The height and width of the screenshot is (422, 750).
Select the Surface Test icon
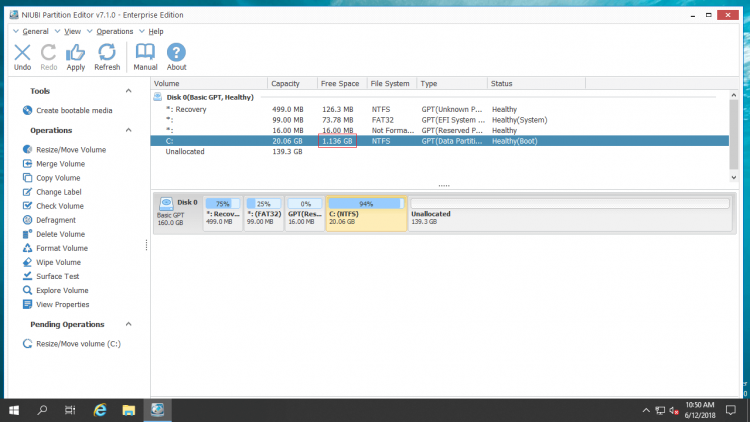[x=27, y=276]
